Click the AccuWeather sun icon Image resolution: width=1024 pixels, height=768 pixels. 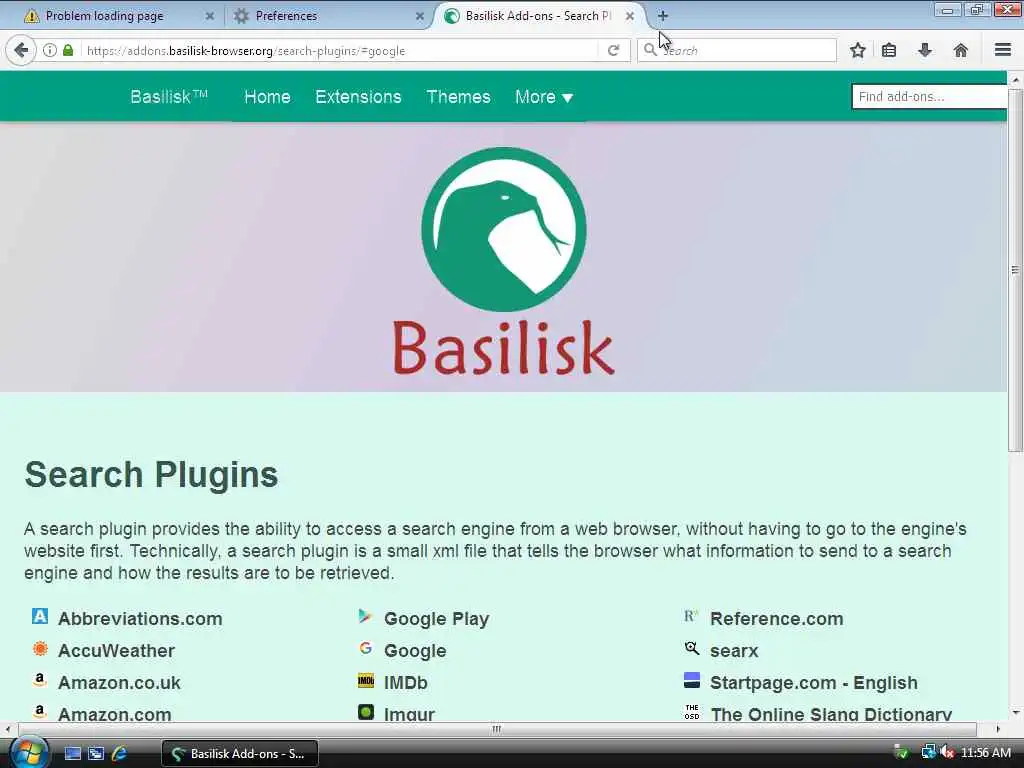40,648
